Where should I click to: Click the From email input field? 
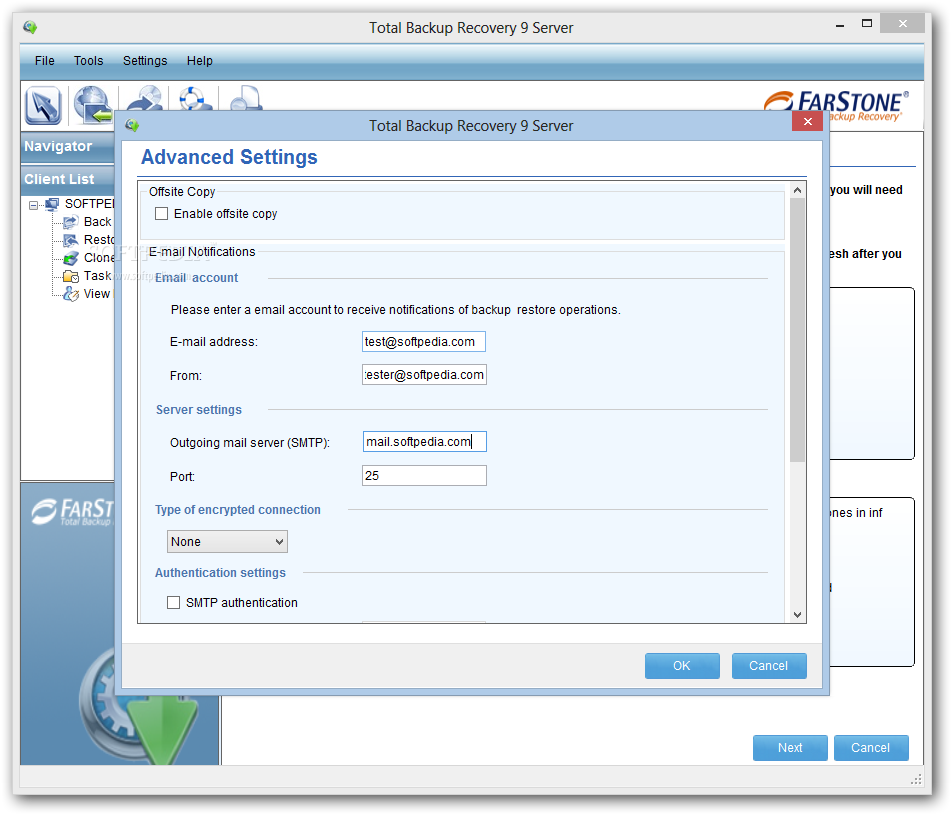tap(424, 375)
